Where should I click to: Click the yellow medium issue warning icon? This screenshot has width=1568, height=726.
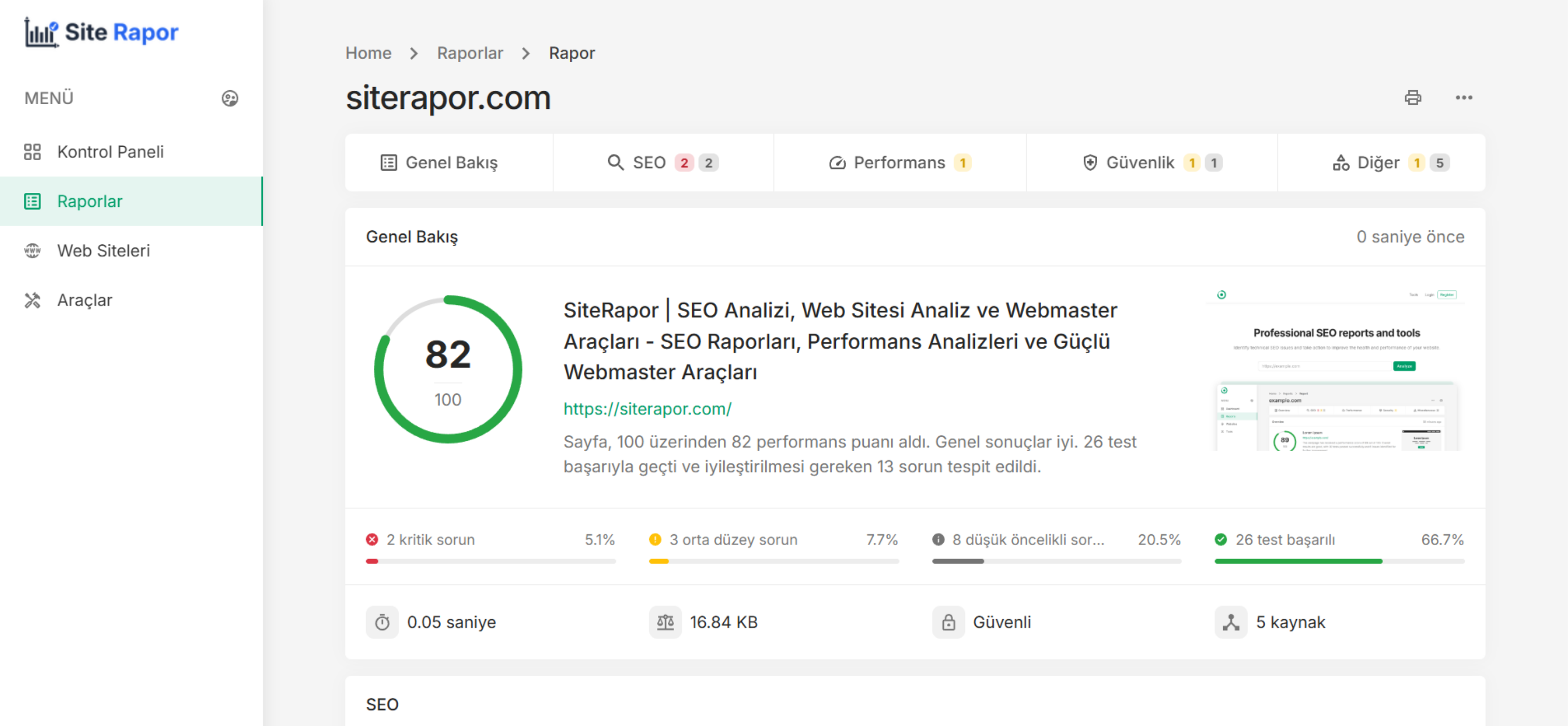click(x=655, y=539)
